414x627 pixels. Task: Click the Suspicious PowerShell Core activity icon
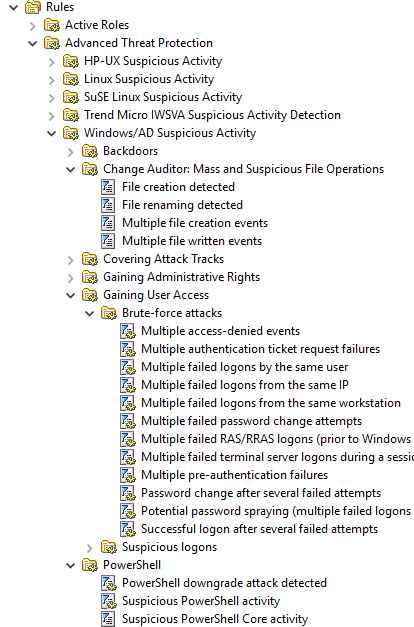point(108,619)
